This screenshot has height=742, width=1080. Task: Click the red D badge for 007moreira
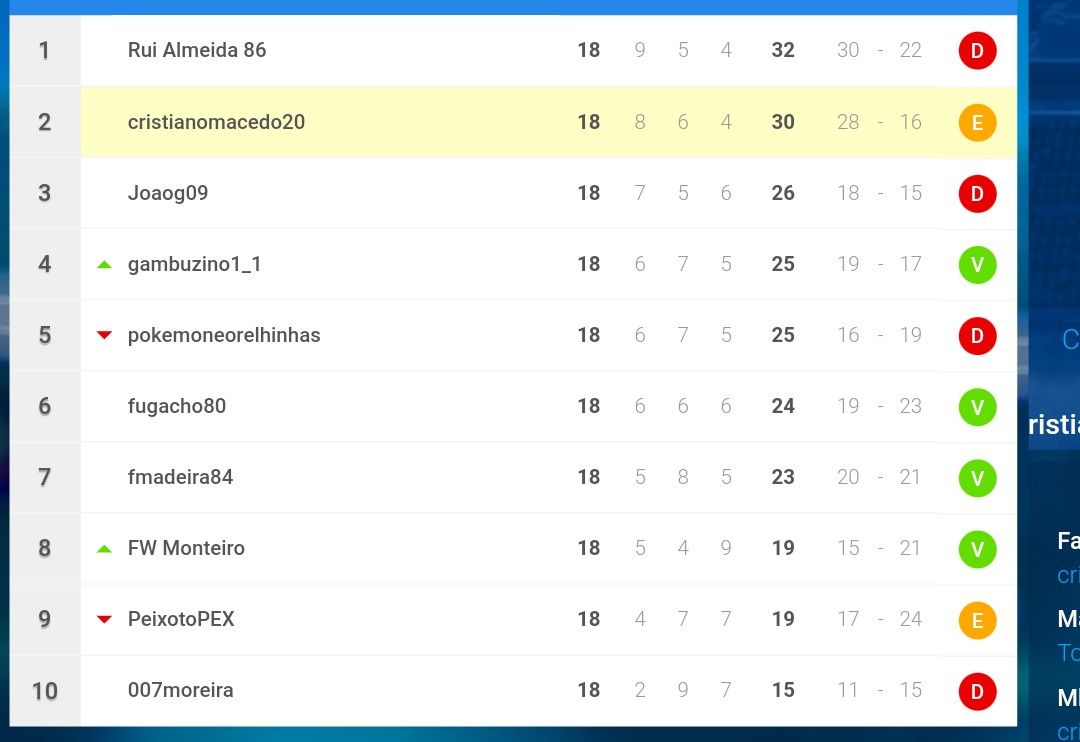pyautogui.click(x=977, y=691)
